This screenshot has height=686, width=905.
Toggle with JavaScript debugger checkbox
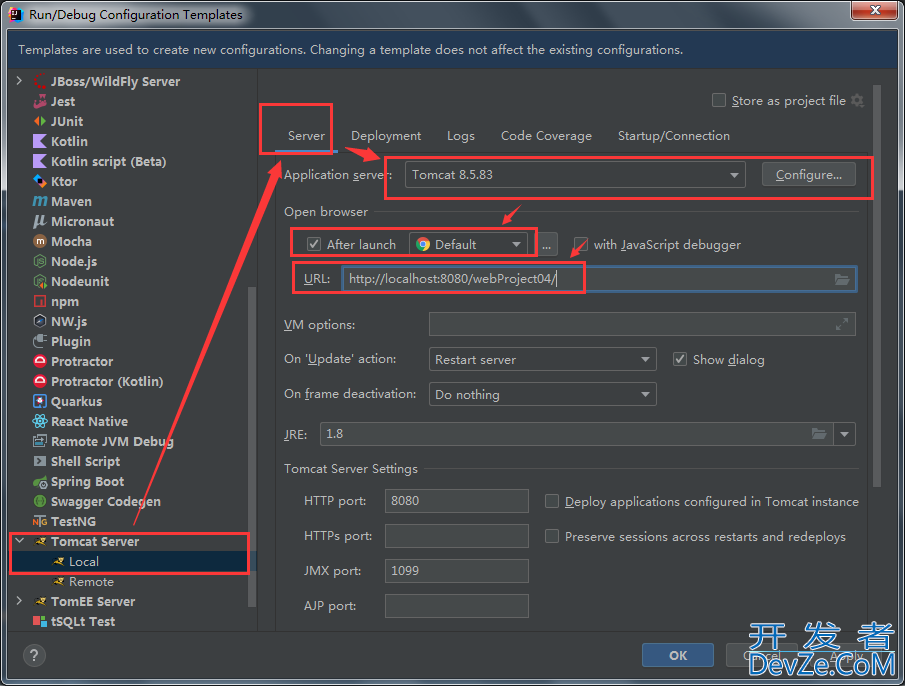point(581,245)
